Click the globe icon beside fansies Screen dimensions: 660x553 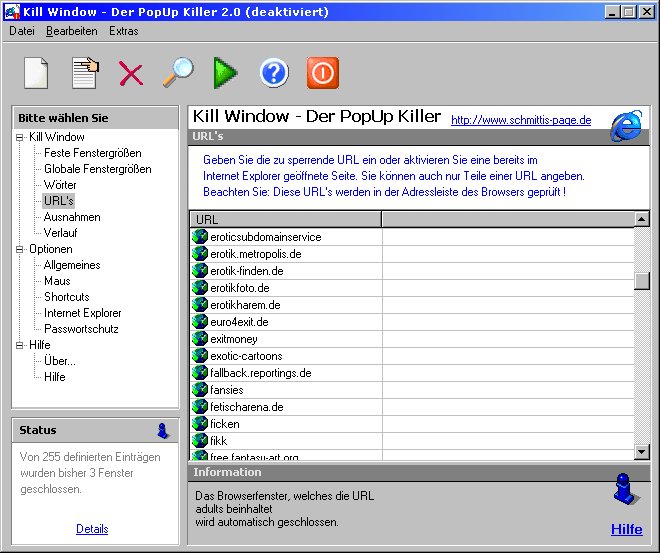tap(200, 390)
